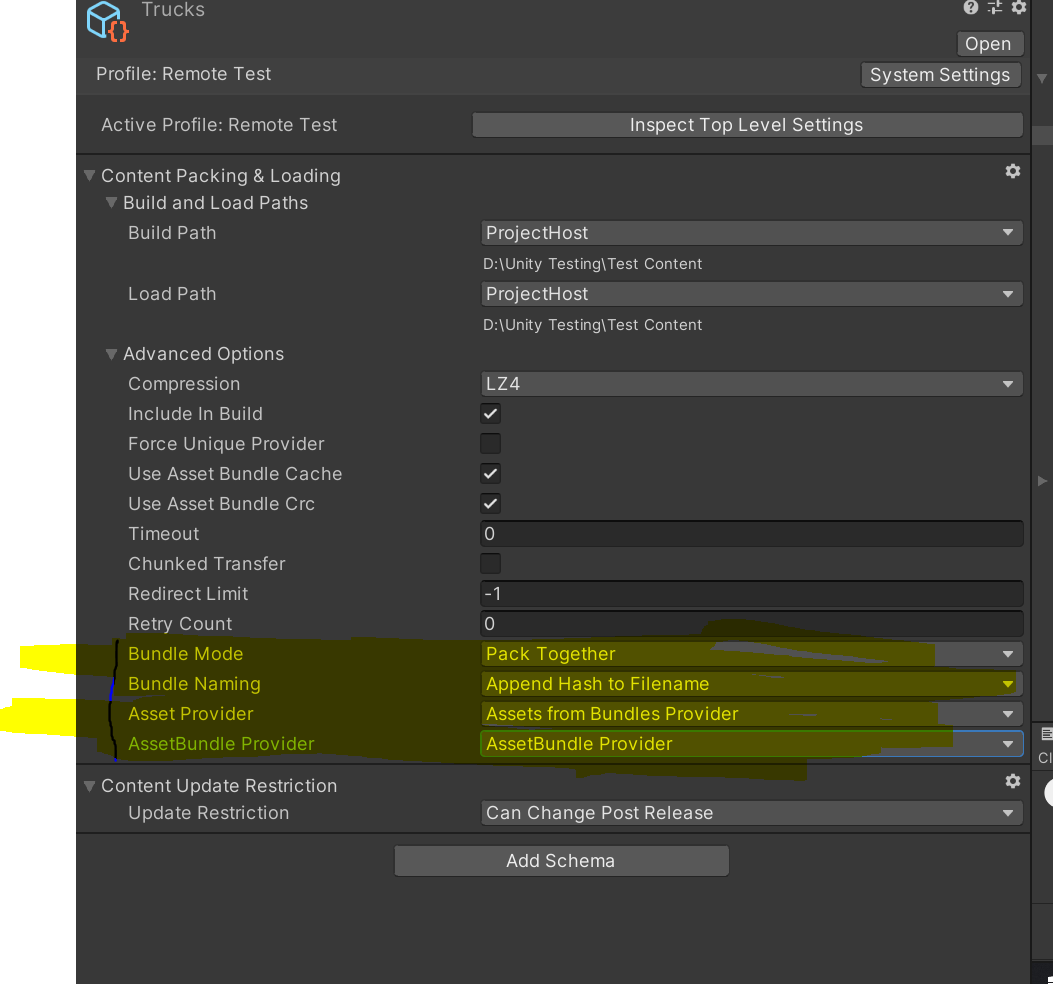Screen dimensions: 1053x984
Task: Open the help question mark icon
Action: 969,8
